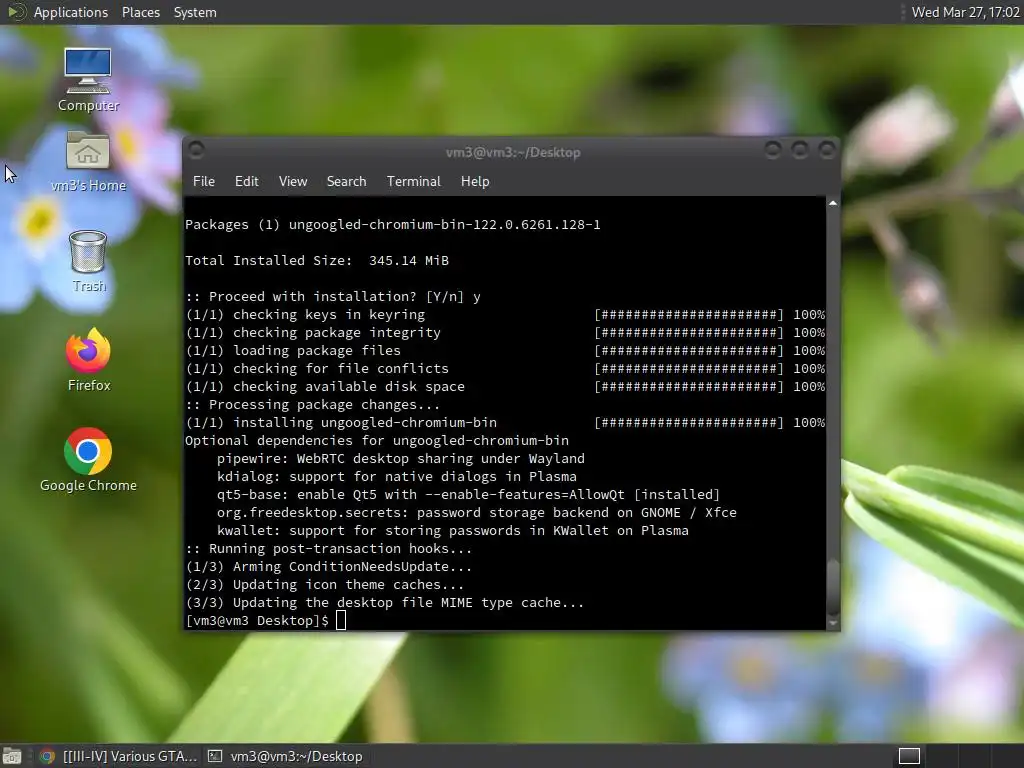Click the 'loading package files' line
Screen dimensions: 1024x768
(x=293, y=351)
